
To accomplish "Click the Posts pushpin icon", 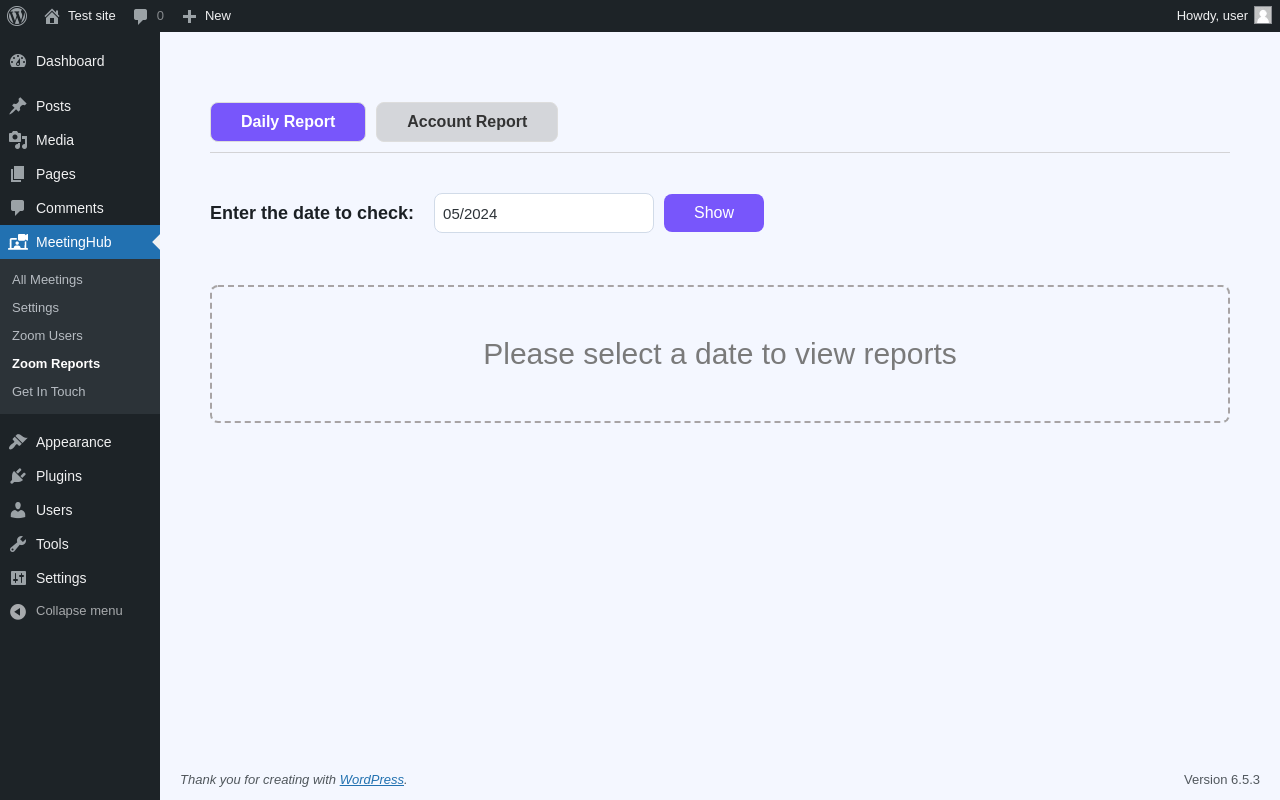I will click(x=18, y=106).
